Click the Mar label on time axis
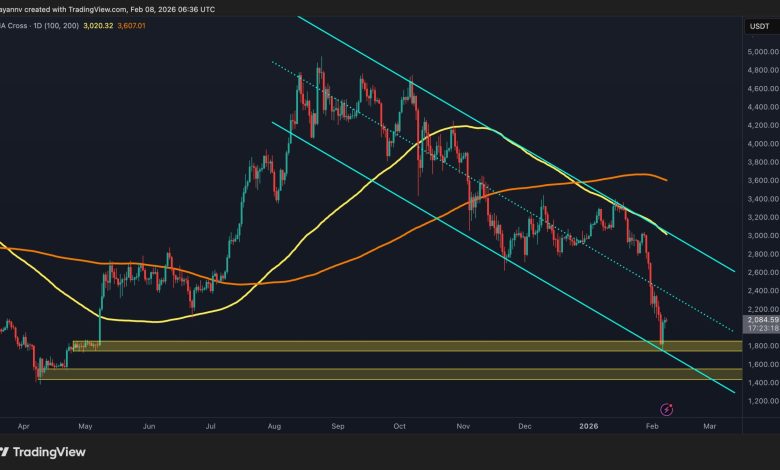 [710, 424]
